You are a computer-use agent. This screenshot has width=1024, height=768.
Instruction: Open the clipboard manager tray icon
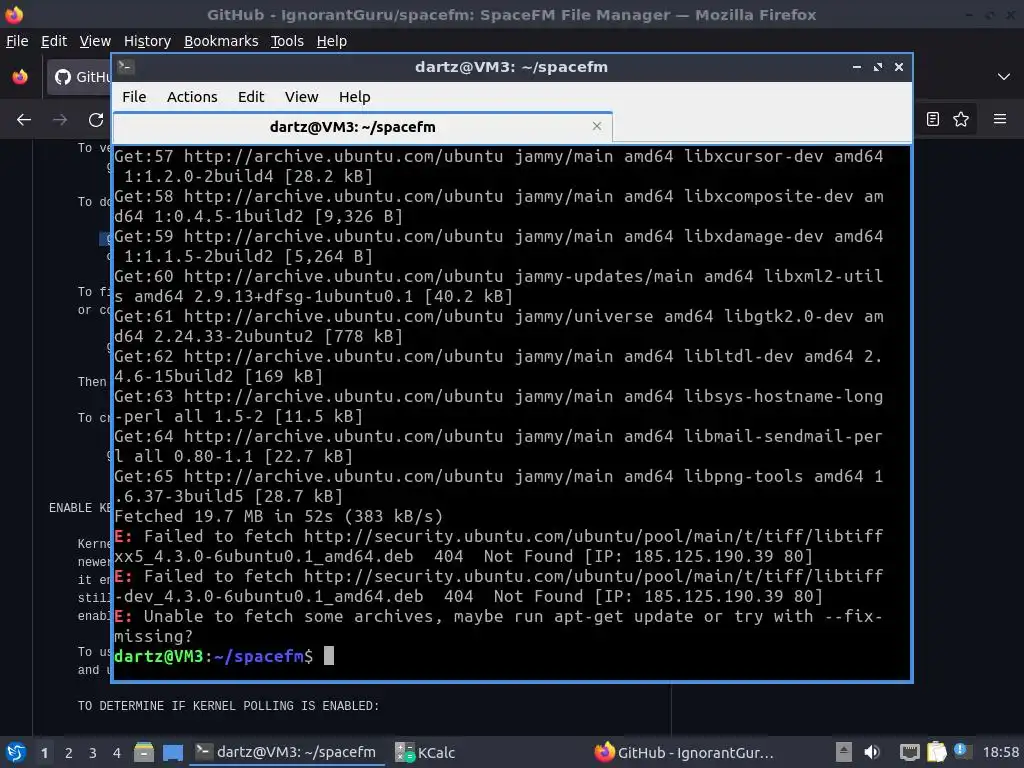tap(936, 752)
